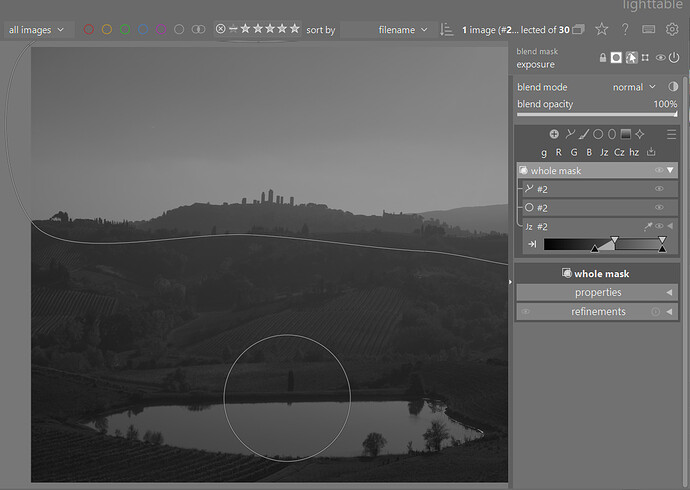Screen dimensions: 690x490
Task: Toggle the yellow color label filter
Action: point(107,29)
